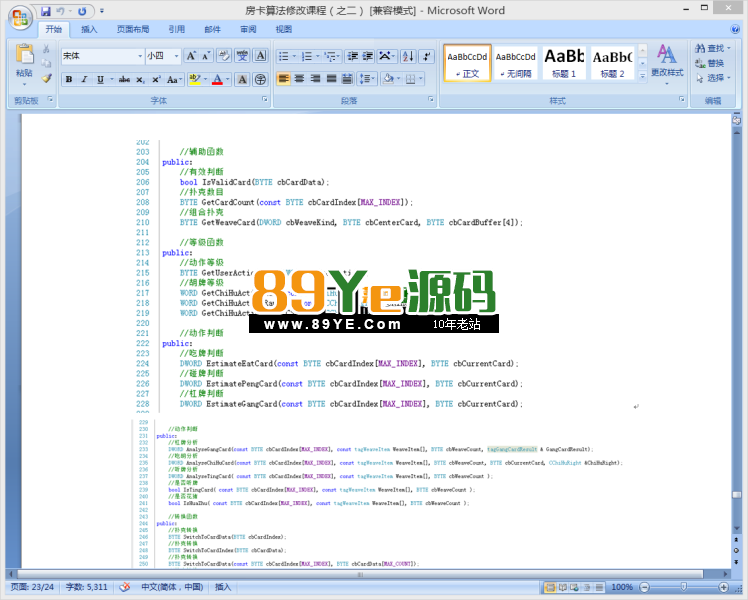The width and height of the screenshot is (748, 600).
Task: Apply superscript x² formatting
Action: pyautogui.click(x=156, y=79)
